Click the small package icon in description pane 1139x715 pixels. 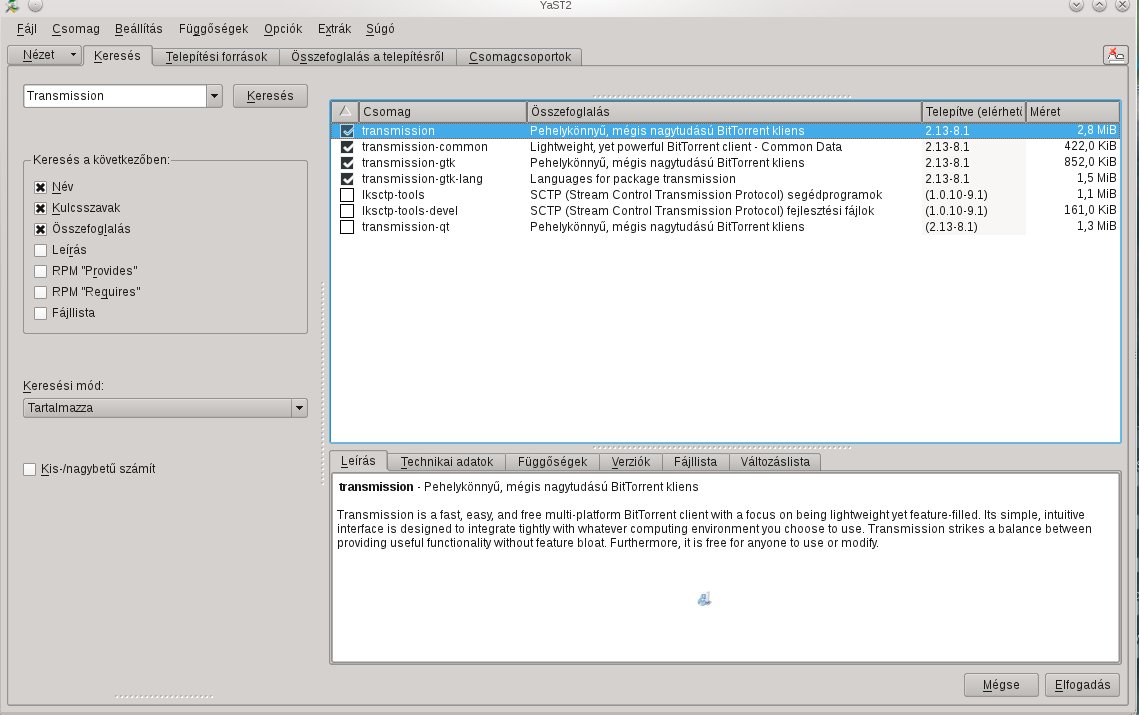point(704,599)
